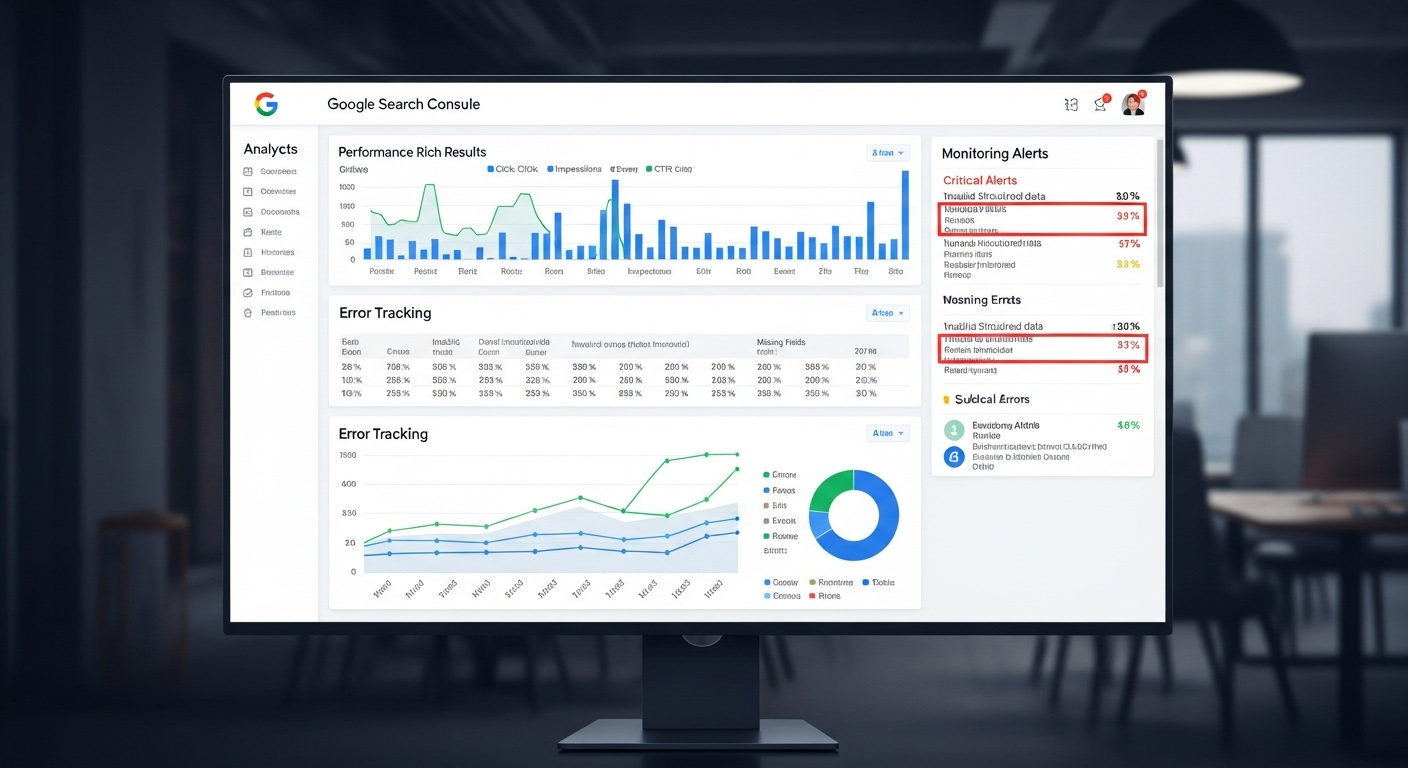Open the Performance Rich Results dropdown
The image size is (1408, 768).
tap(888, 153)
